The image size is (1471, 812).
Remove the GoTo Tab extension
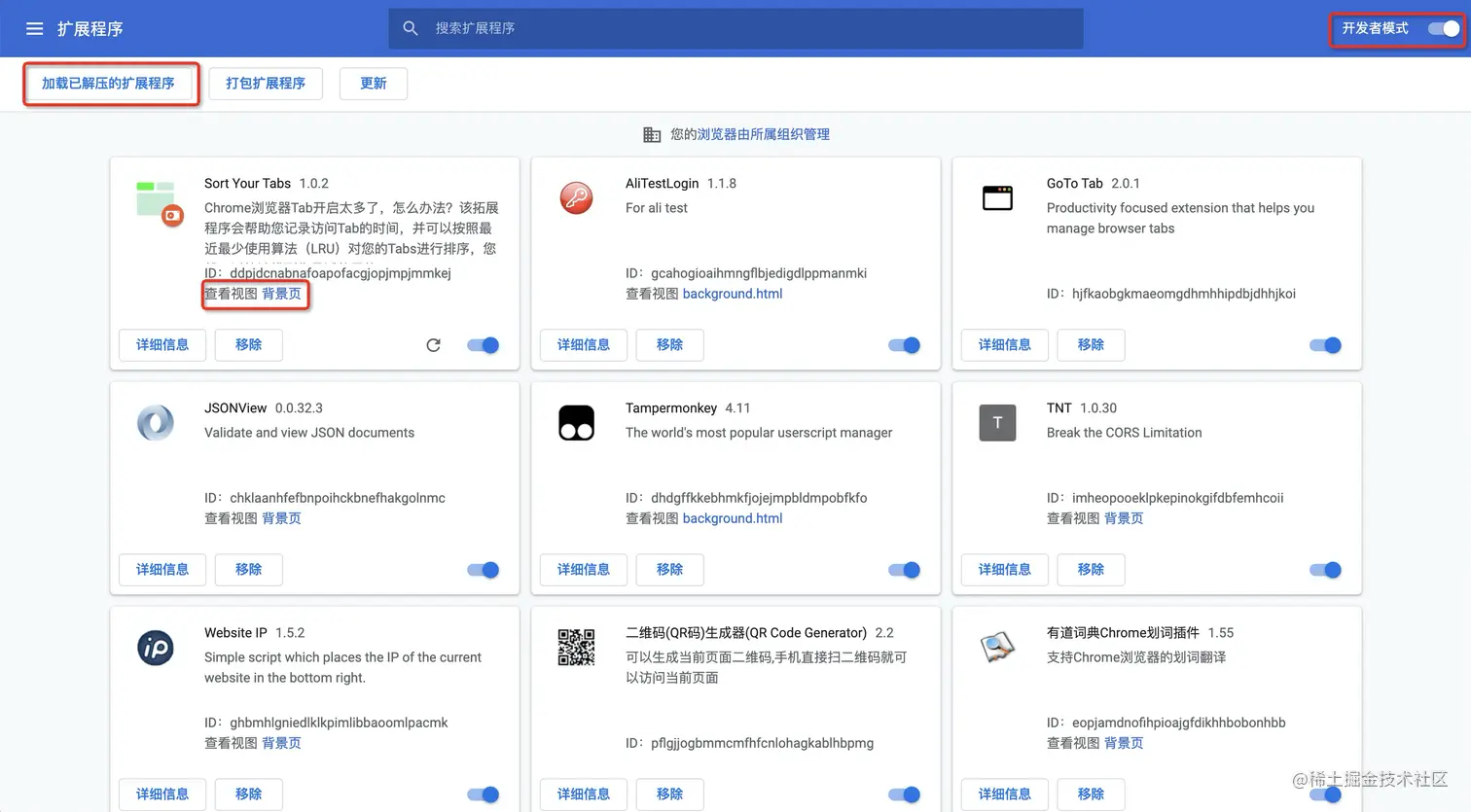(1091, 345)
